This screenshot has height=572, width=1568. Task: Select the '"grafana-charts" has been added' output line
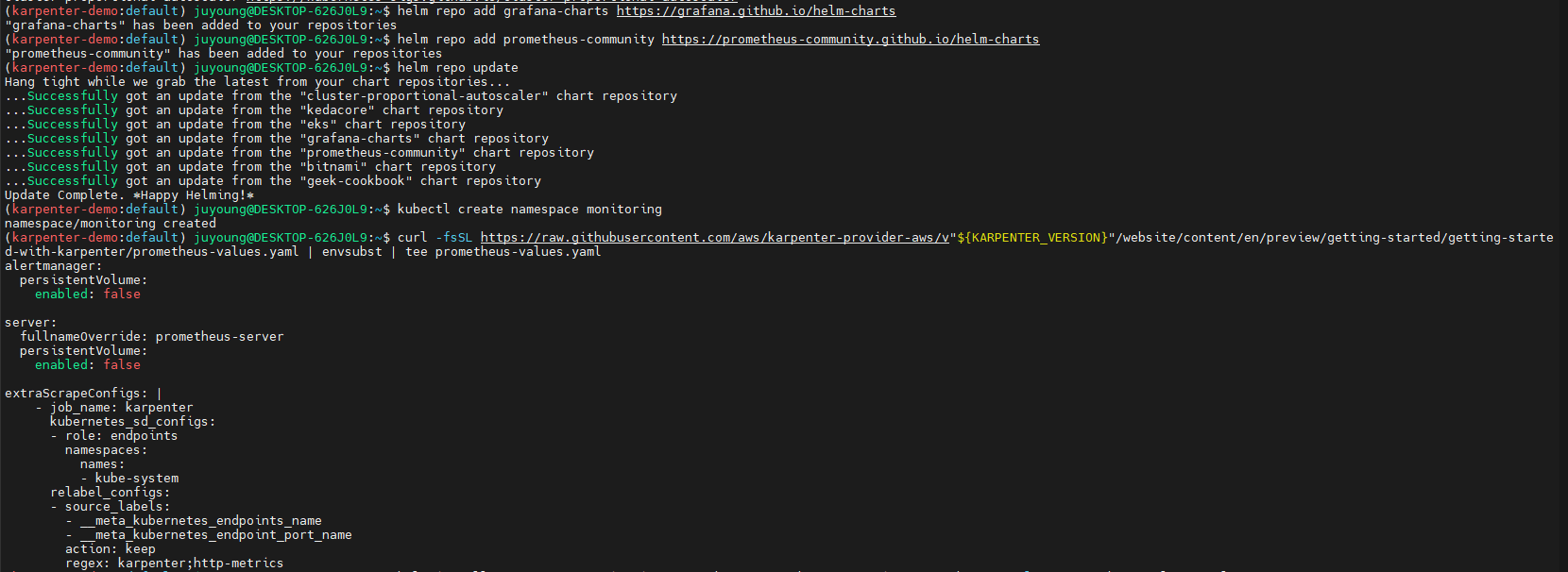[200, 25]
